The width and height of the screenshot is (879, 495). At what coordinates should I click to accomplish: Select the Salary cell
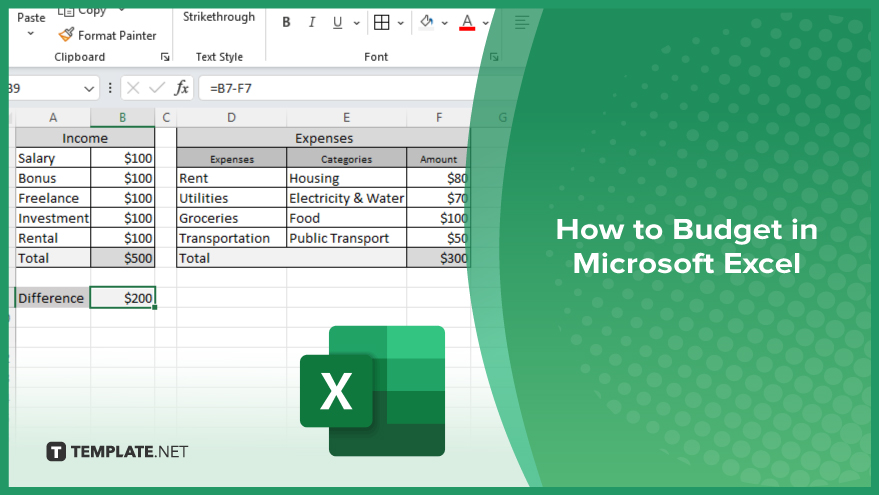point(53,158)
